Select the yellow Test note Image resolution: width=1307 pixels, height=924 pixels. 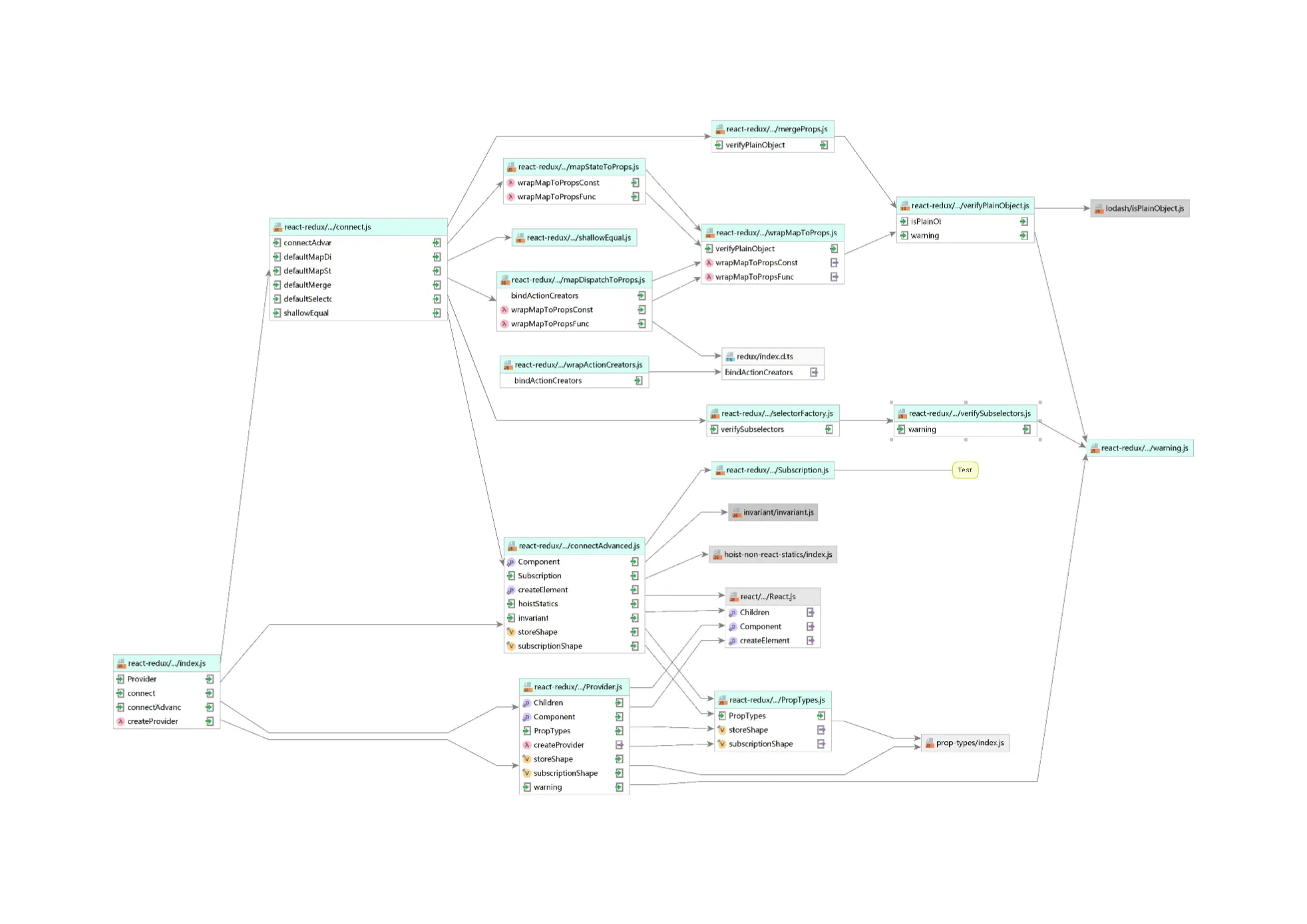coord(965,470)
